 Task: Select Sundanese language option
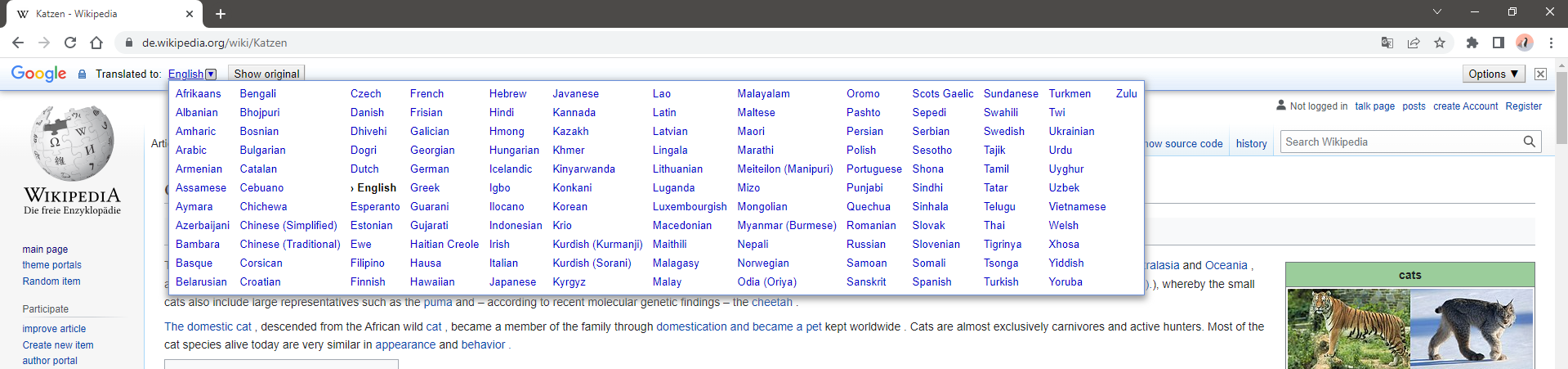tap(1011, 93)
